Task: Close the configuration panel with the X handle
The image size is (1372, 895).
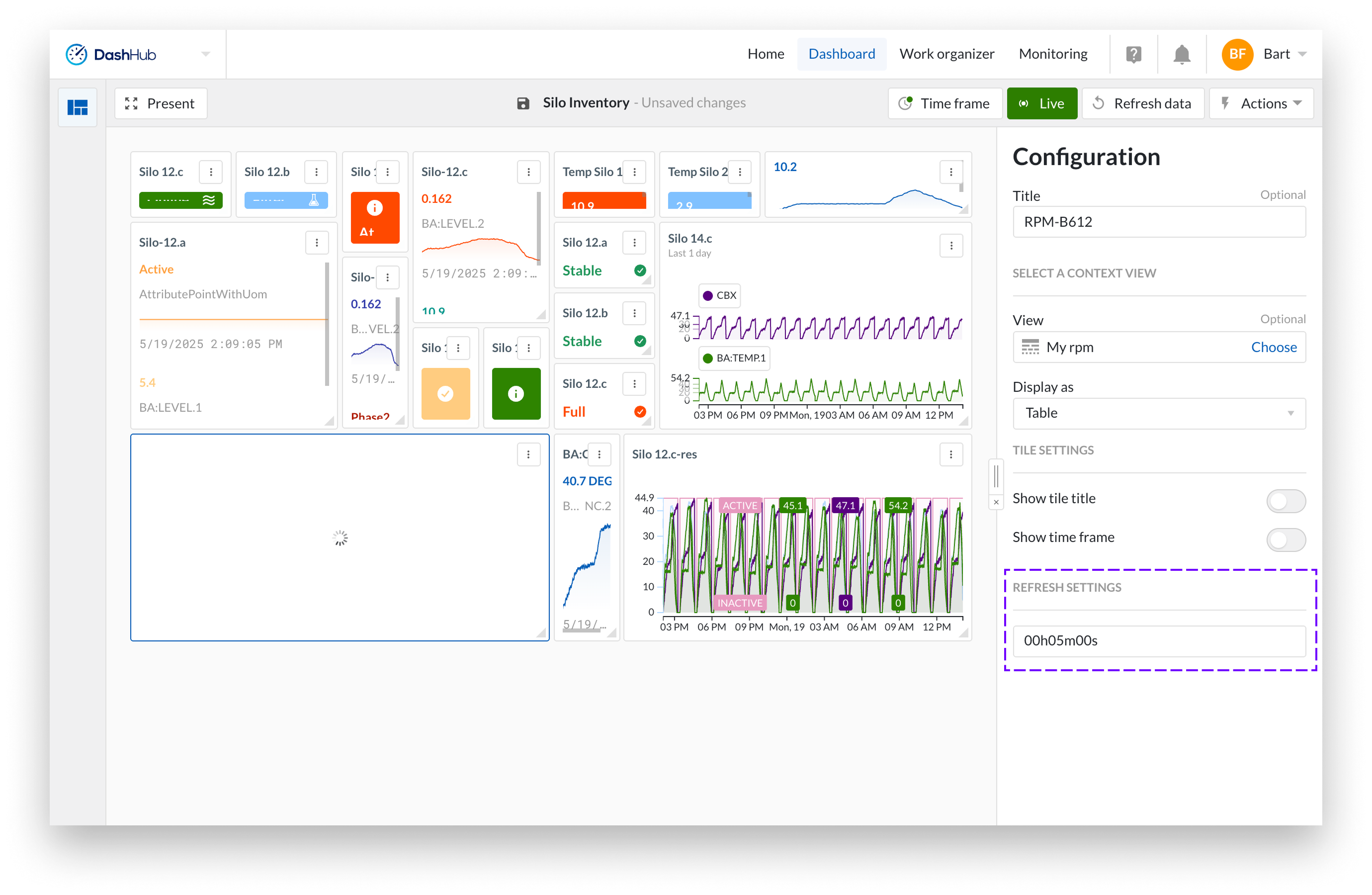Action: pyautogui.click(x=996, y=502)
